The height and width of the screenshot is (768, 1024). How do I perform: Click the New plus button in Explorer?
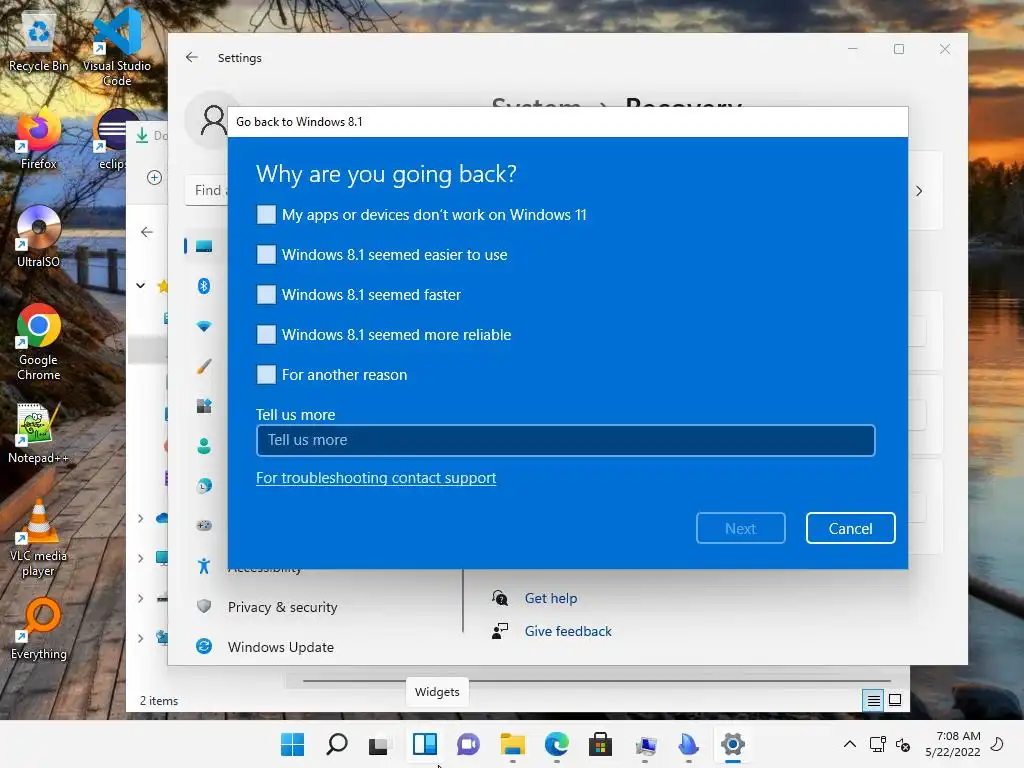tap(154, 178)
